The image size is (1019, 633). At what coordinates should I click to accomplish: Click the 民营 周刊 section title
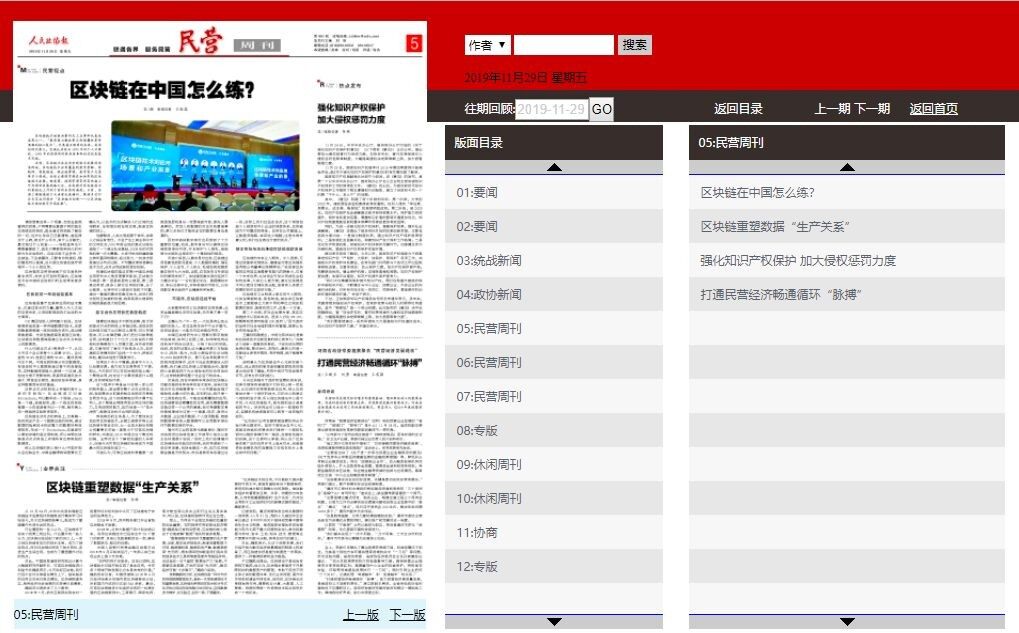pyautogui.click(x=229, y=43)
